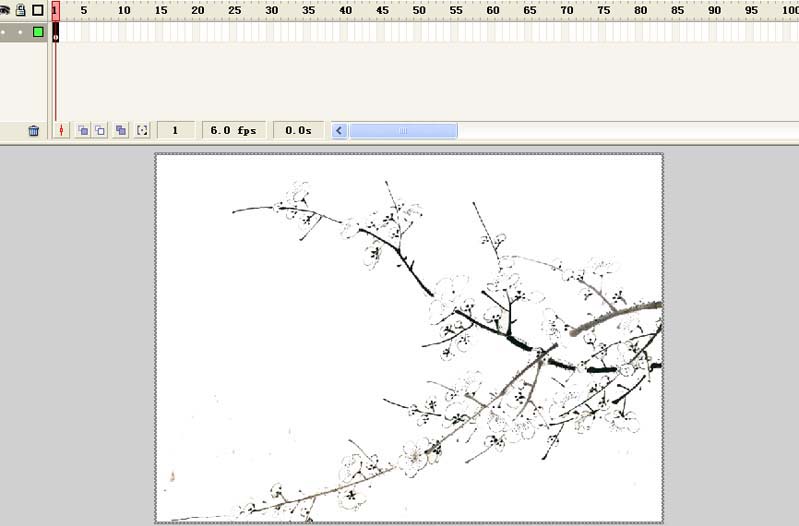
Task: Click frame number 70 on the timeline ruler
Action: 567,10
